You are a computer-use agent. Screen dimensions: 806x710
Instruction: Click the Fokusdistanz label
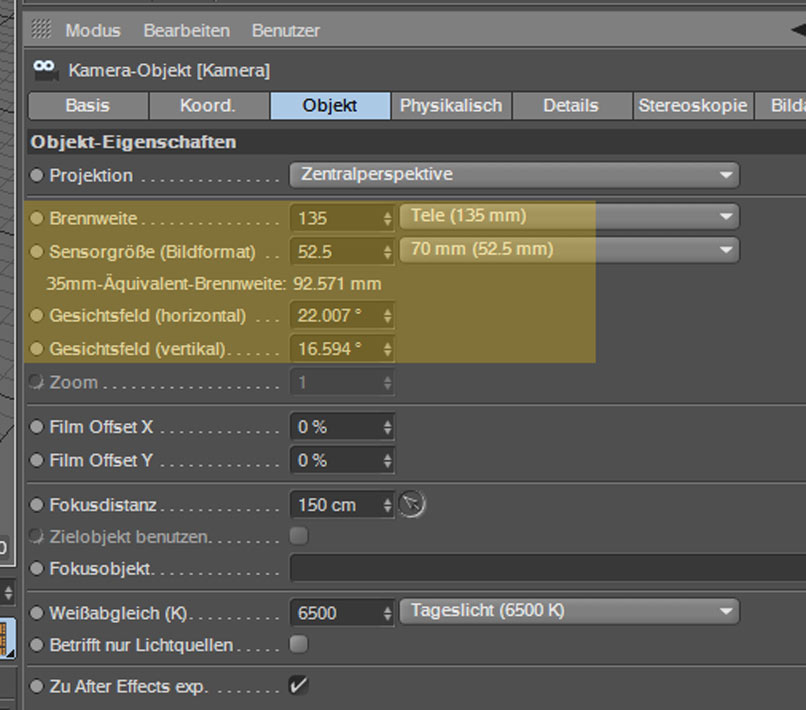point(103,505)
